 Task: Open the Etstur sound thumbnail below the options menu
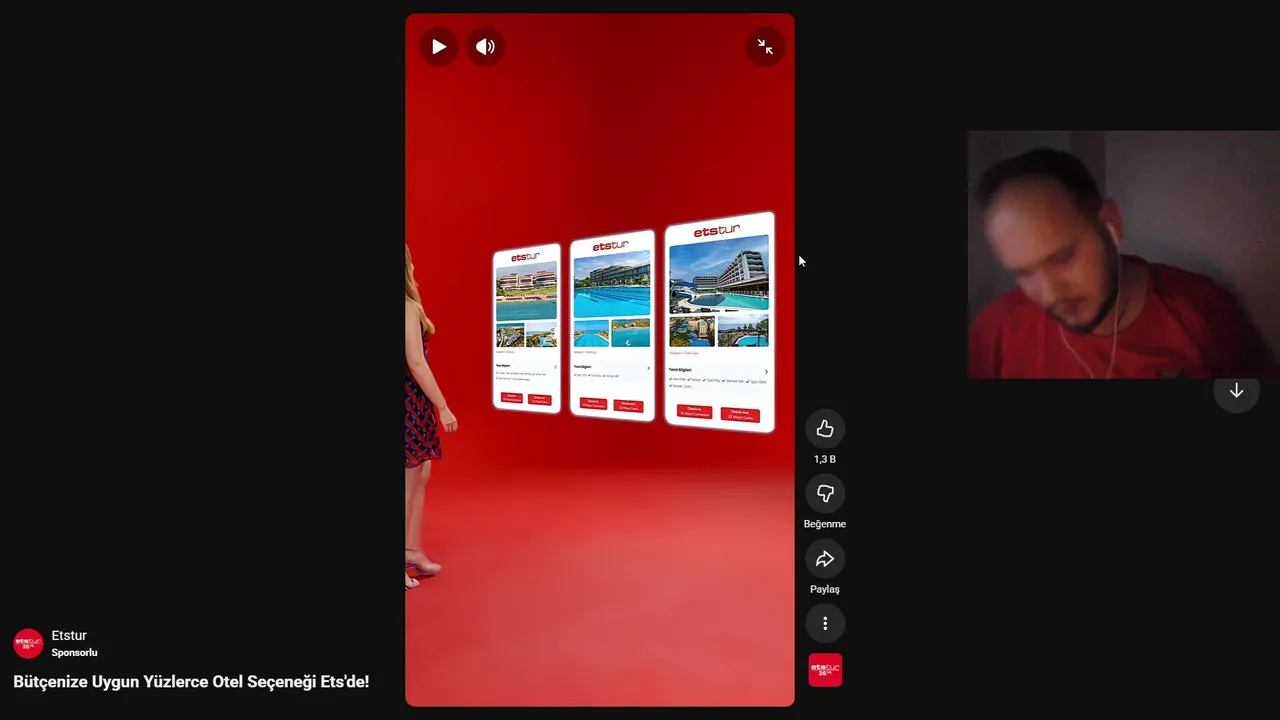(x=825, y=670)
